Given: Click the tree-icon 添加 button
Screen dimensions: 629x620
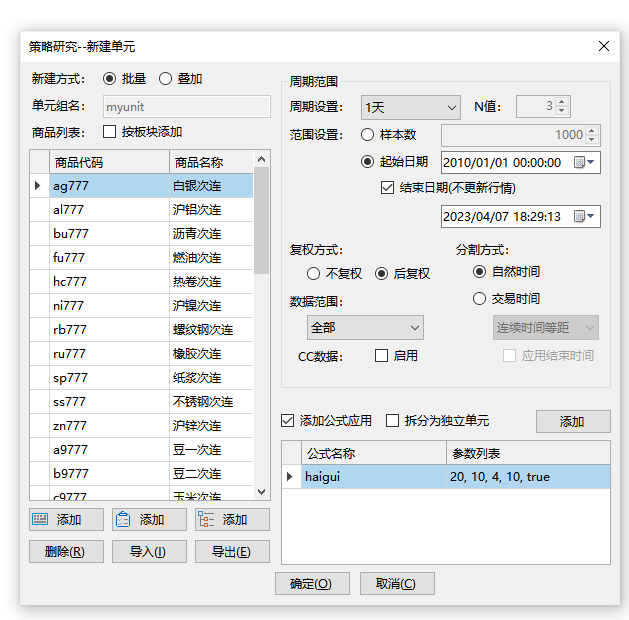Looking at the screenshot, I should click(232, 520).
